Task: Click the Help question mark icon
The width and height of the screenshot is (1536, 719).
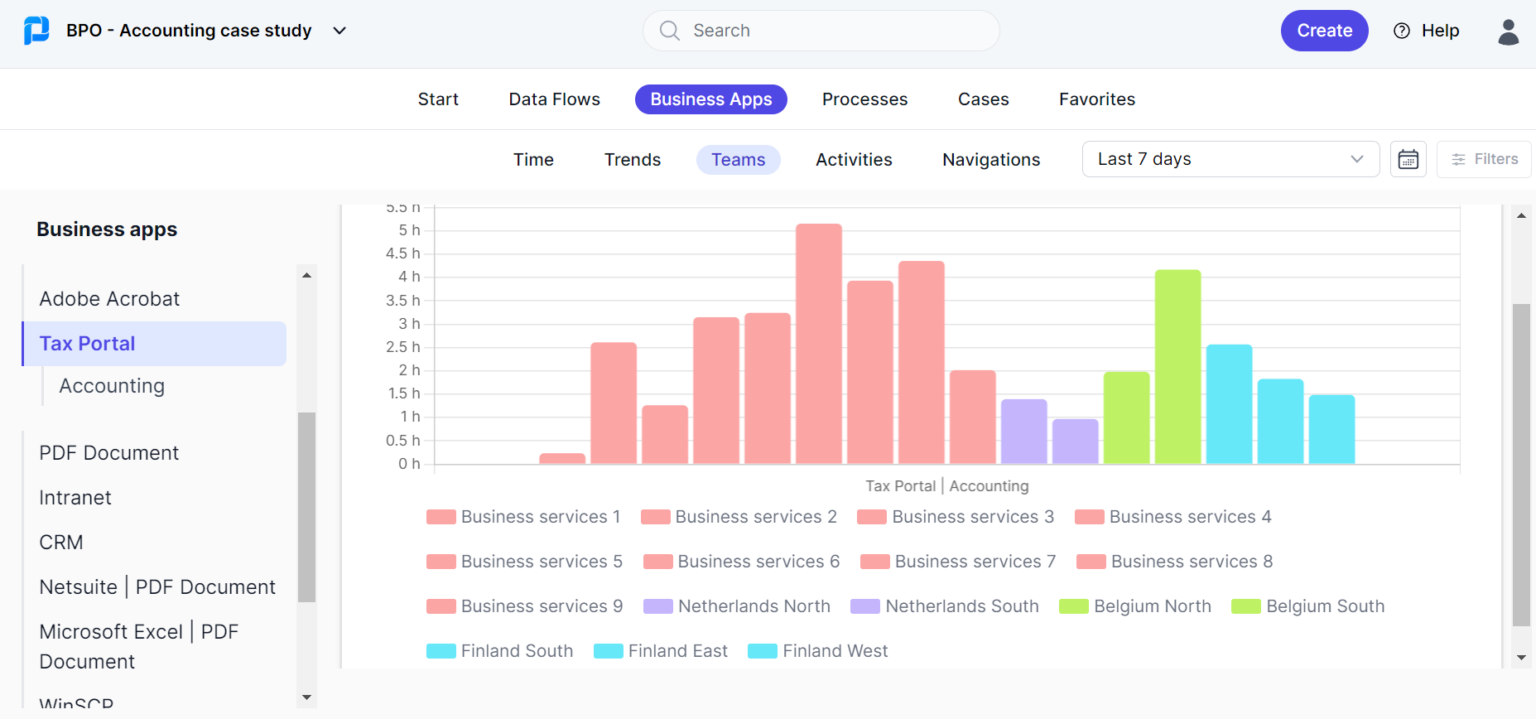Action: pos(1401,31)
